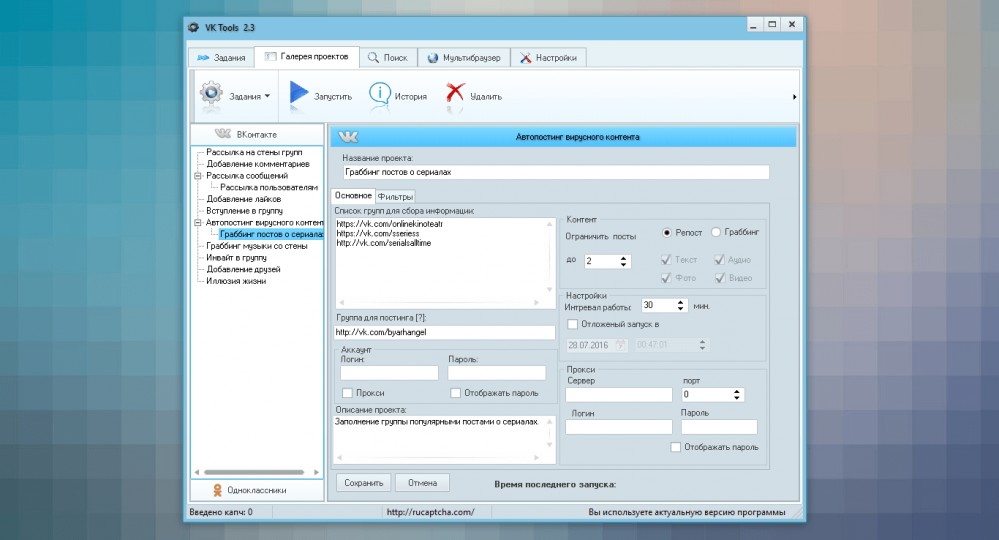Click the VK Tools app icon in title bar
The width and height of the screenshot is (999, 540).
(x=194, y=27)
